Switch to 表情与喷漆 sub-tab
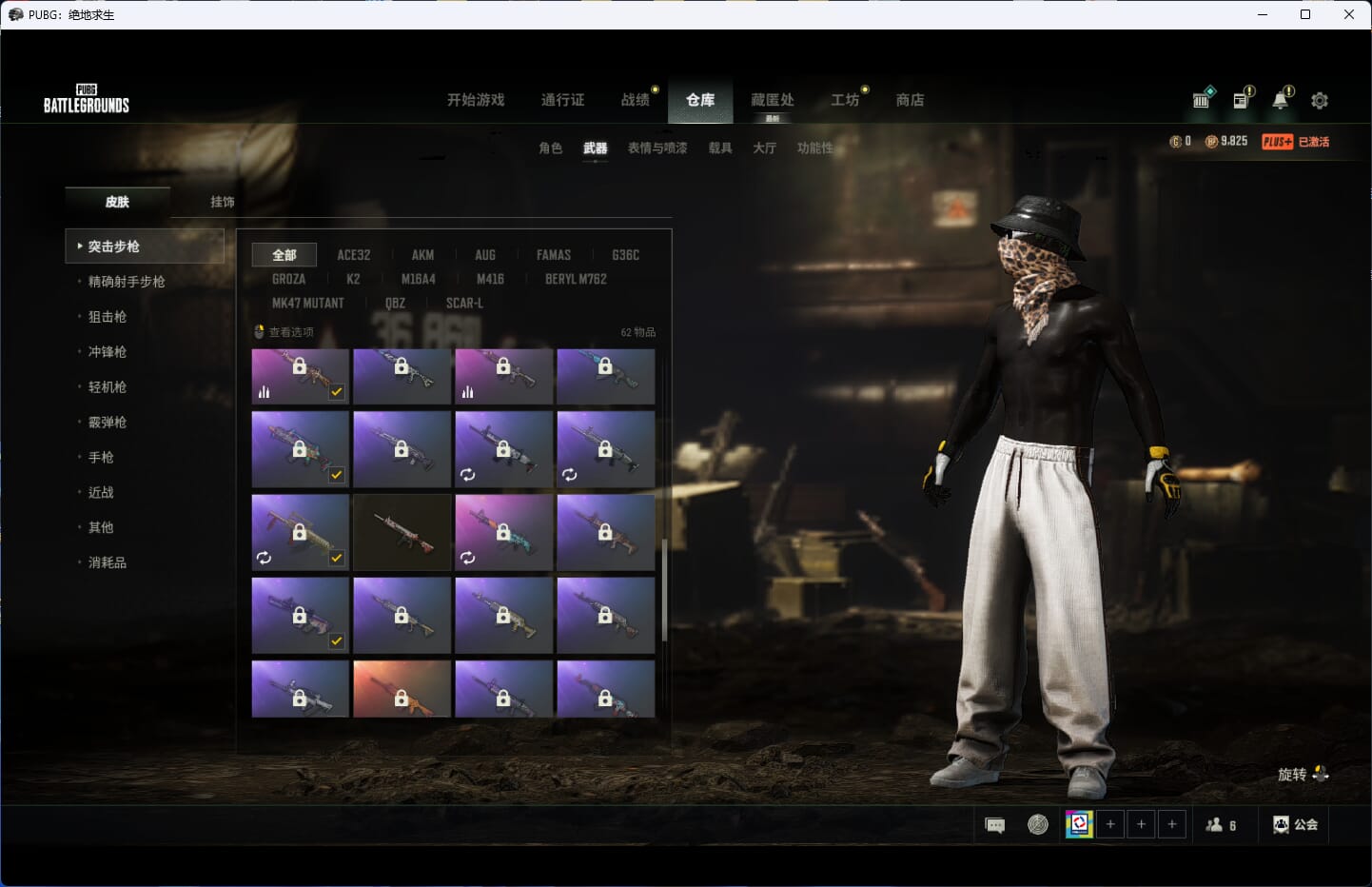Image resolution: width=1372 pixels, height=887 pixels. (657, 148)
